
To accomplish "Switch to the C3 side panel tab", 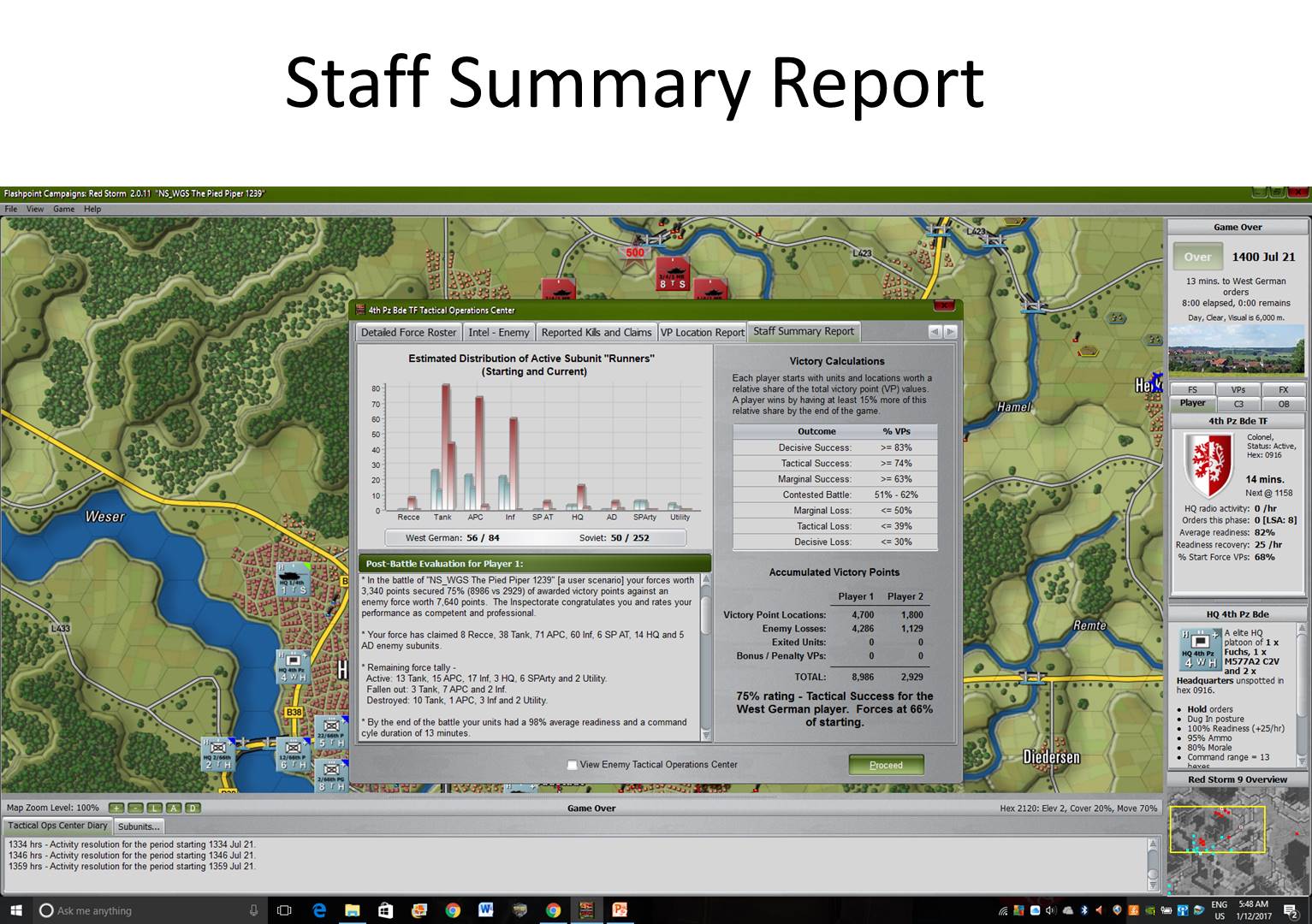I will pos(1238,404).
